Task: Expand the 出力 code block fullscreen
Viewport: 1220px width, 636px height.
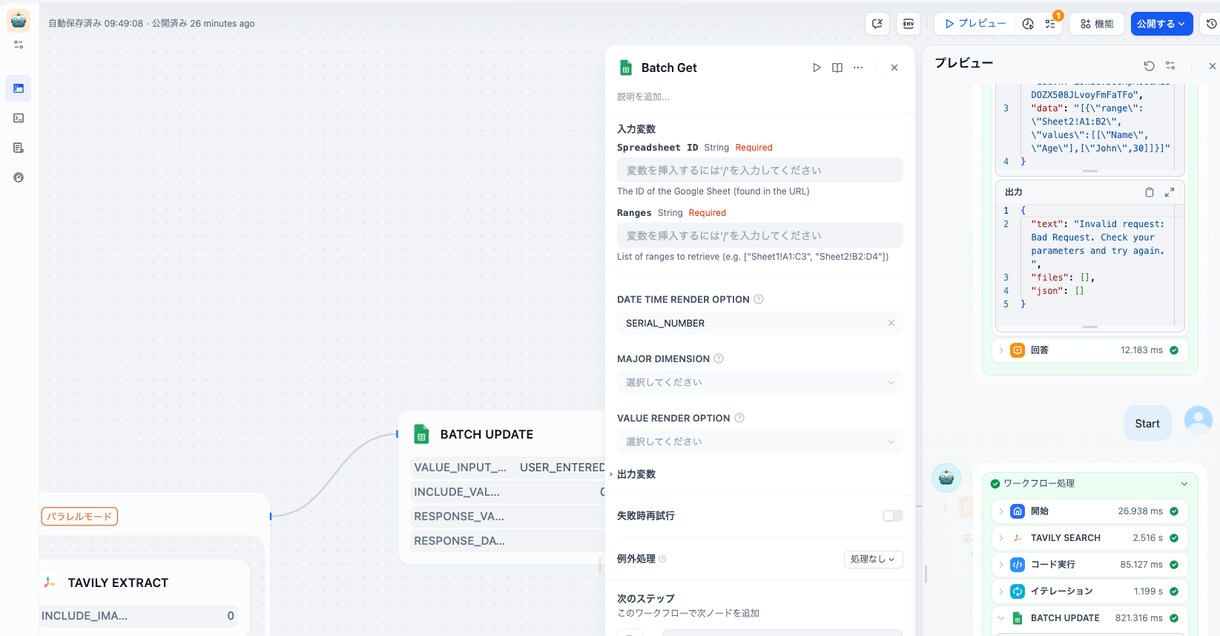Action: (x=1169, y=192)
